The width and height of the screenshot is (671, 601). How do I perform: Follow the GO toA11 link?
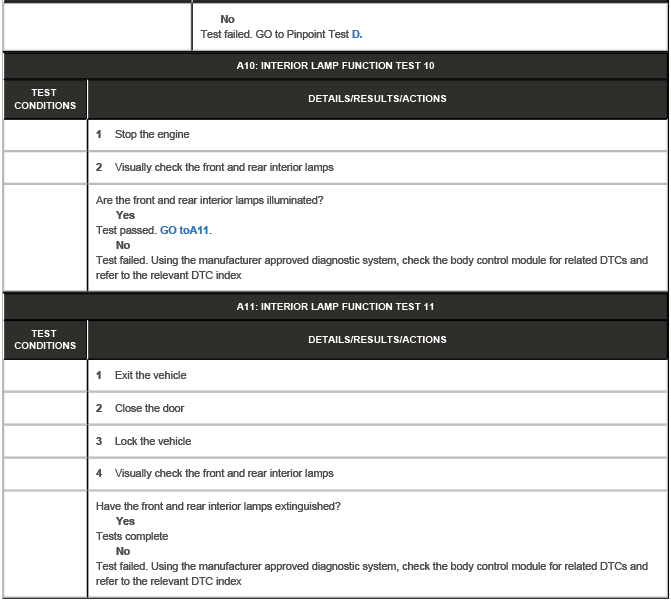pos(185,230)
